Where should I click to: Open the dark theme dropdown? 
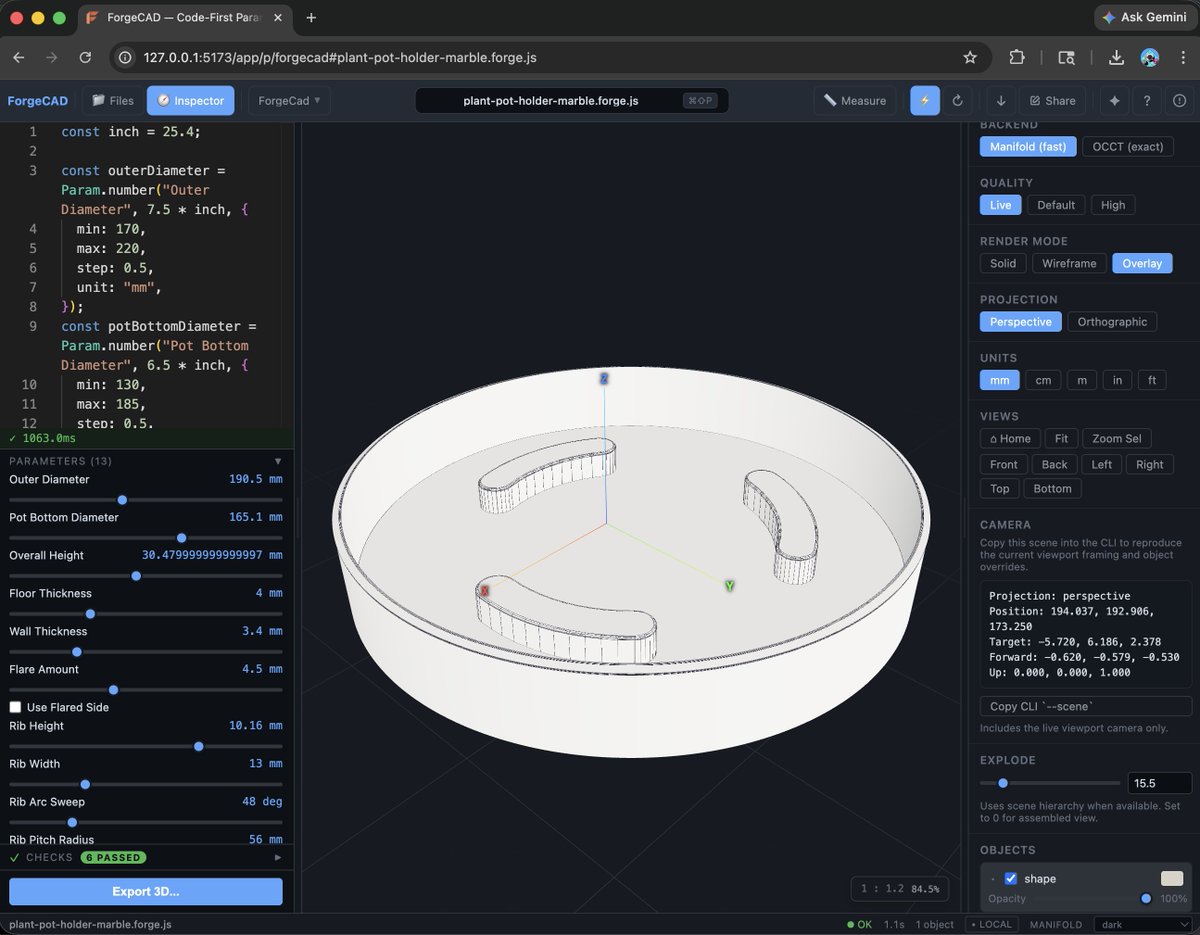(1143, 925)
